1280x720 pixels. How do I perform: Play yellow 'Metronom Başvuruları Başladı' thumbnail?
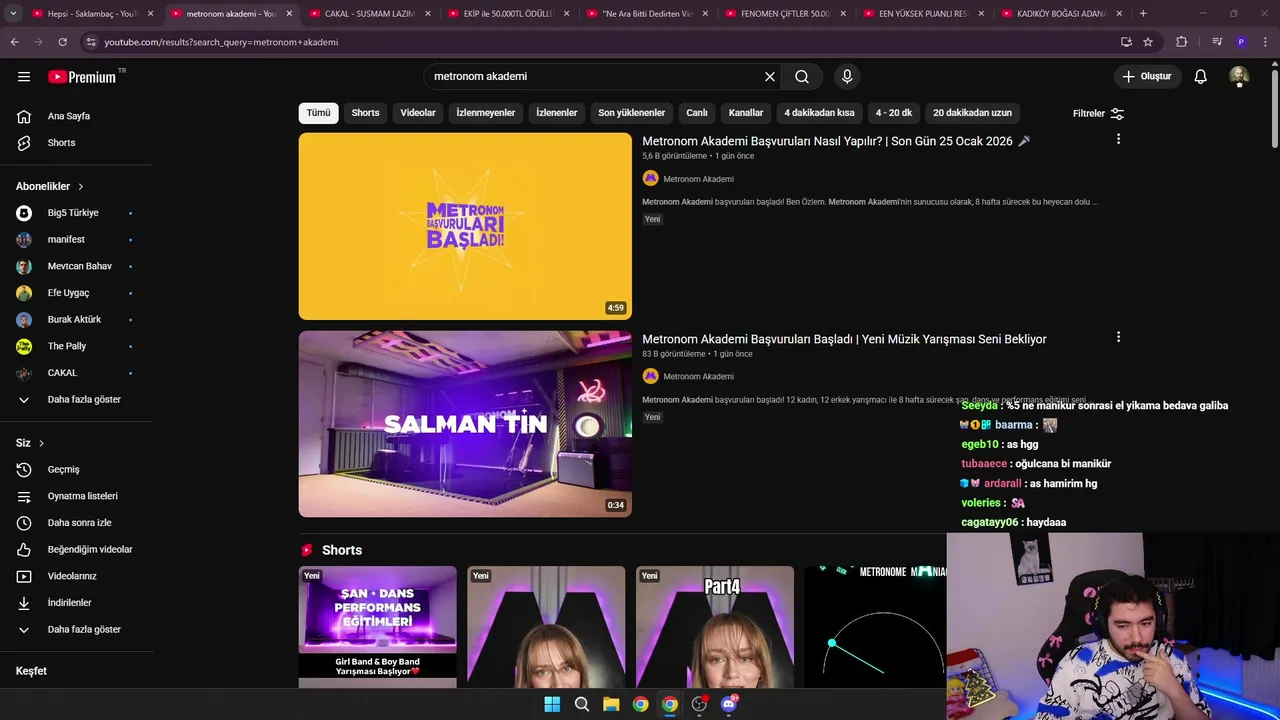(x=465, y=226)
